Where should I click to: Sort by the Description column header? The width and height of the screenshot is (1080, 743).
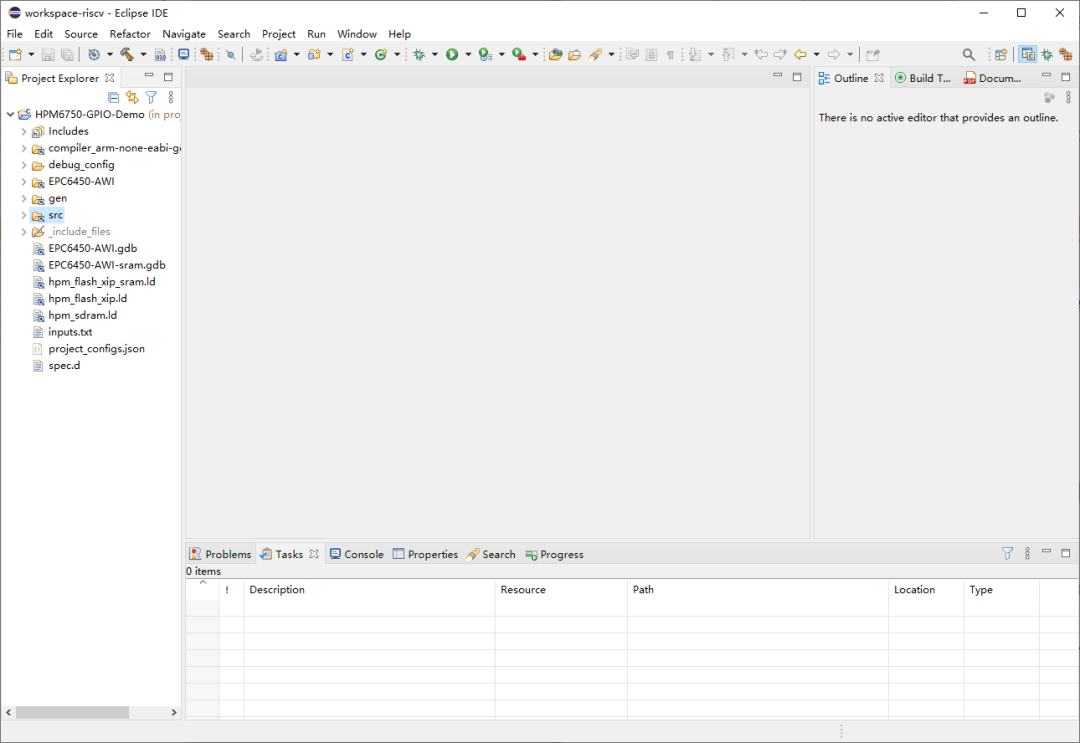point(368,589)
